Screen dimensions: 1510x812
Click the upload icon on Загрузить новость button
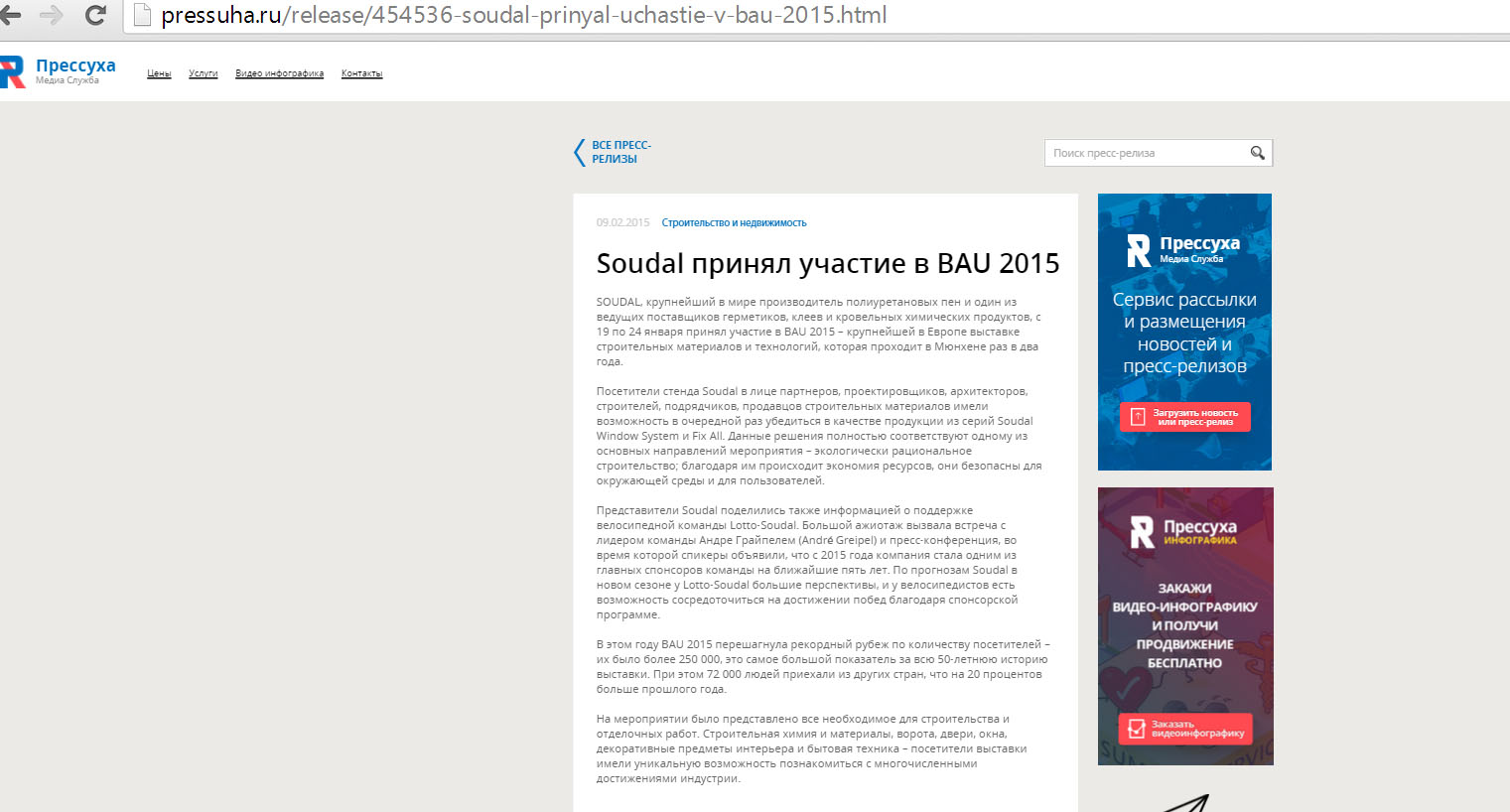pyautogui.click(x=1138, y=417)
